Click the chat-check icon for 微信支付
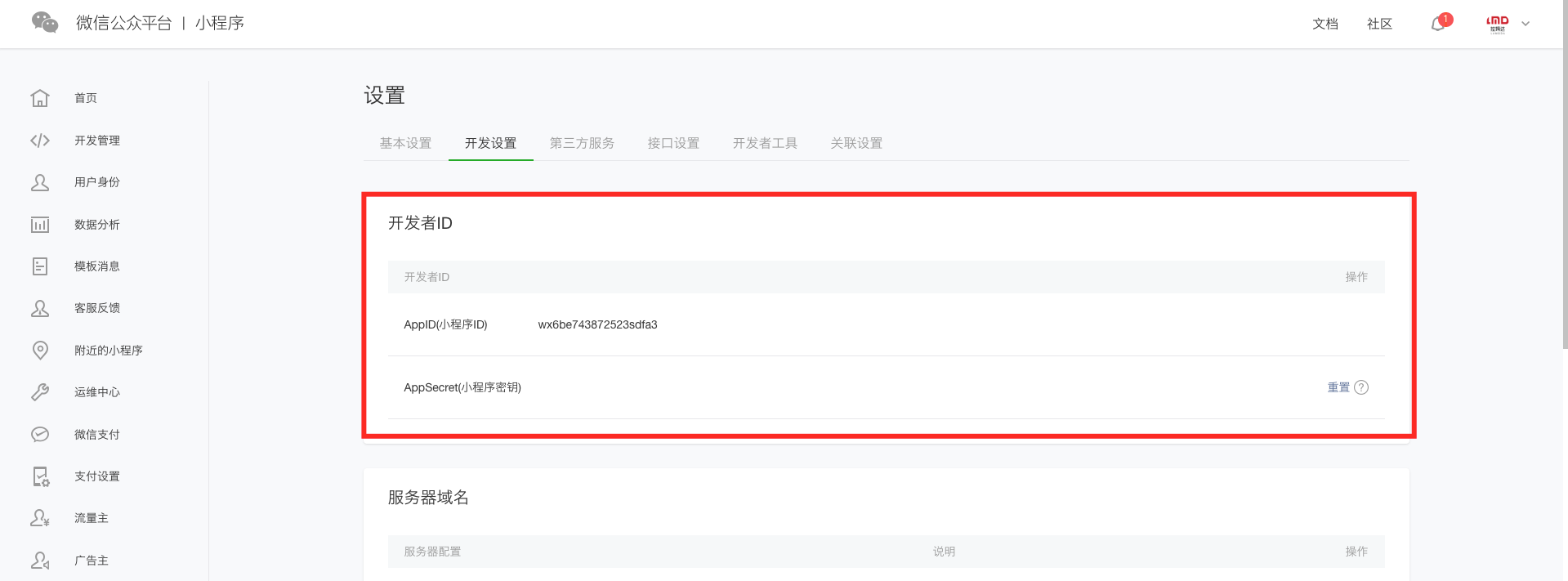 40,435
